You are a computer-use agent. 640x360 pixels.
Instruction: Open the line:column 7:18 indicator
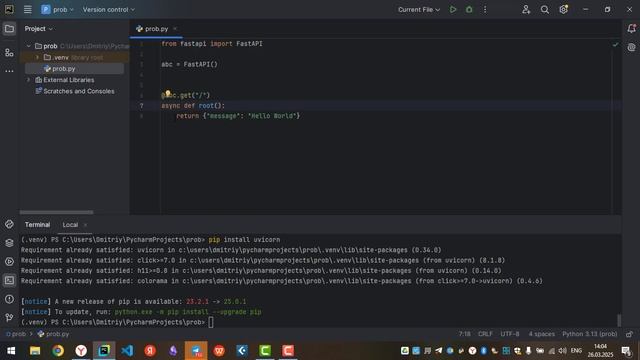click(464, 334)
